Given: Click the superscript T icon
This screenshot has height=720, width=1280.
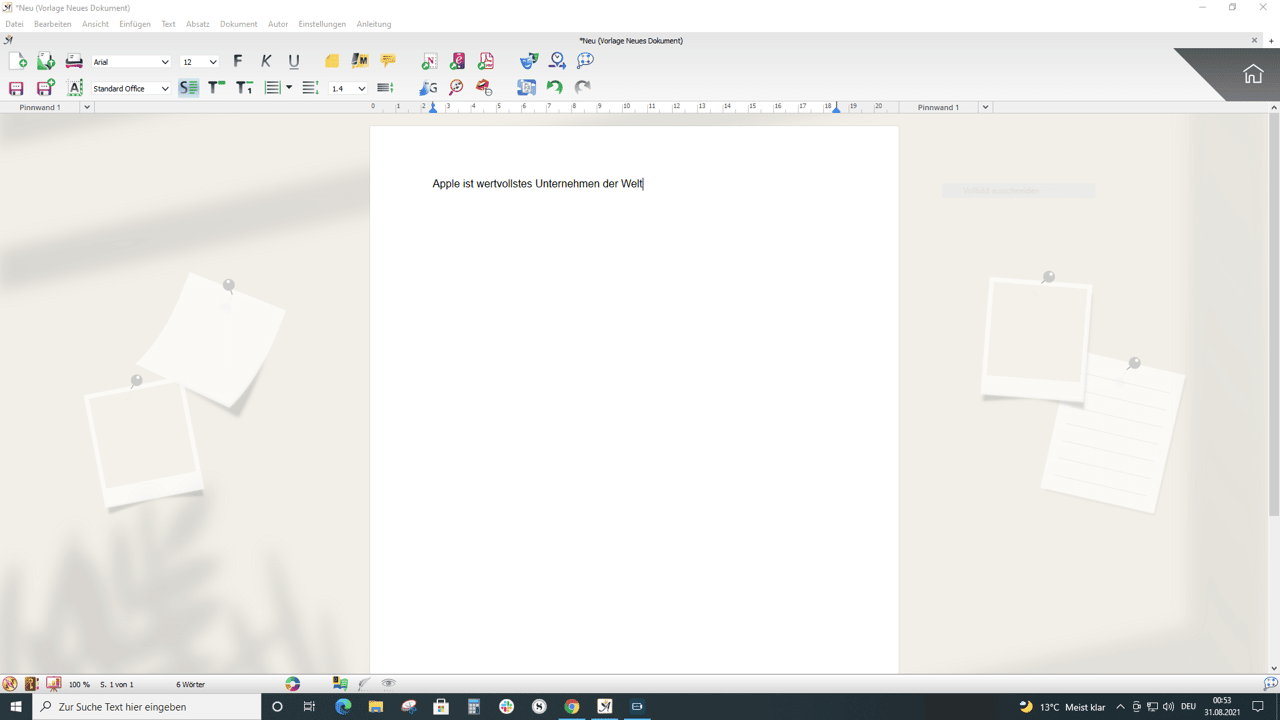Looking at the screenshot, I should coord(216,88).
